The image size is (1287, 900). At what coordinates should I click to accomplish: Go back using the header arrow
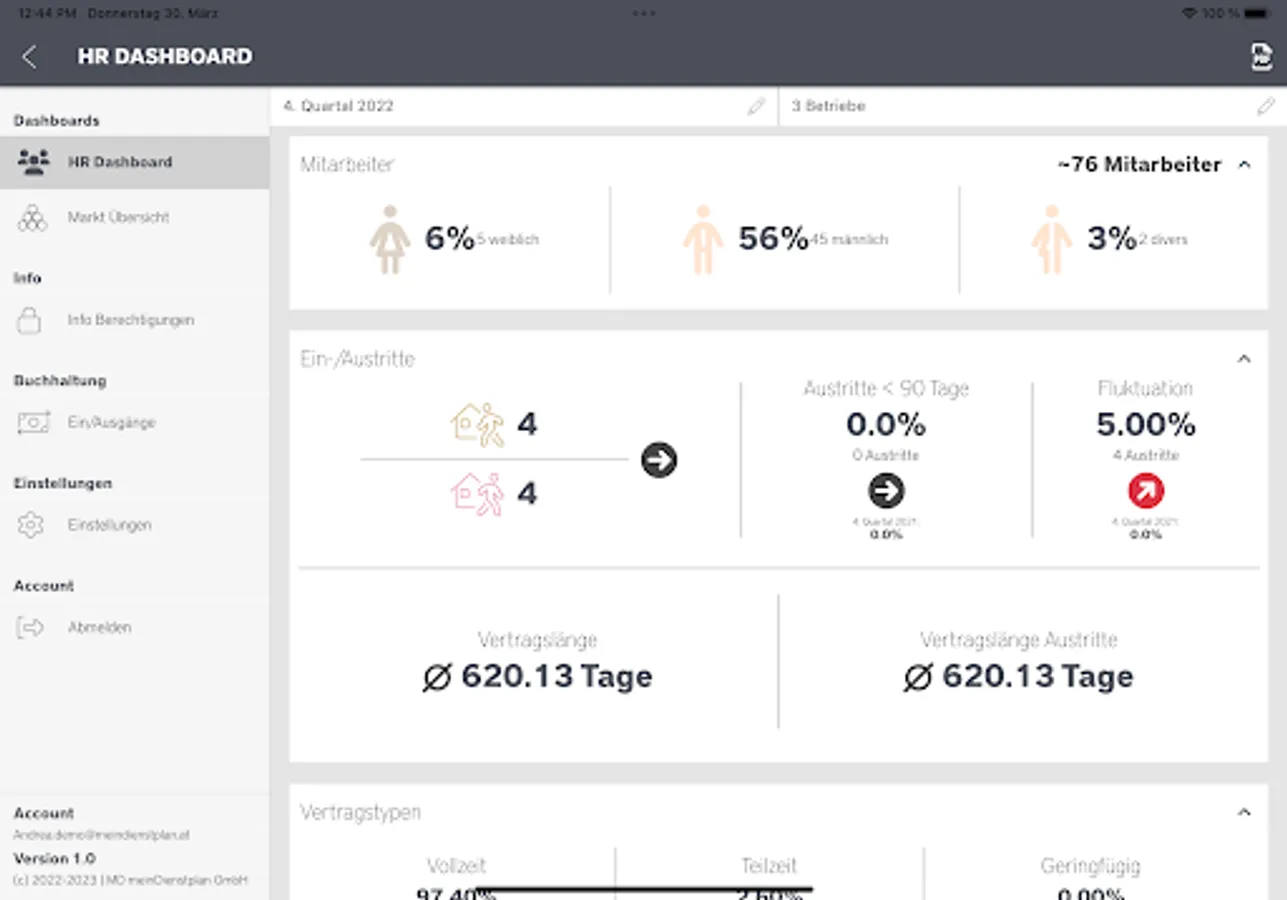click(29, 57)
